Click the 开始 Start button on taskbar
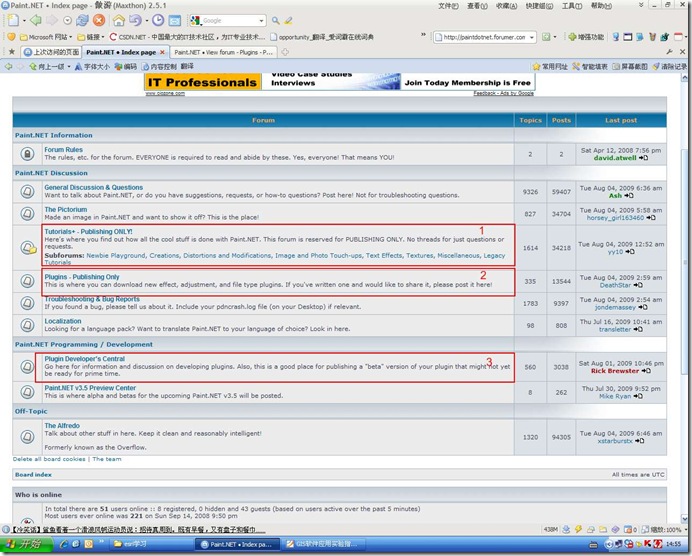Image resolution: width=692 pixels, height=556 pixels. click(x=25, y=544)
